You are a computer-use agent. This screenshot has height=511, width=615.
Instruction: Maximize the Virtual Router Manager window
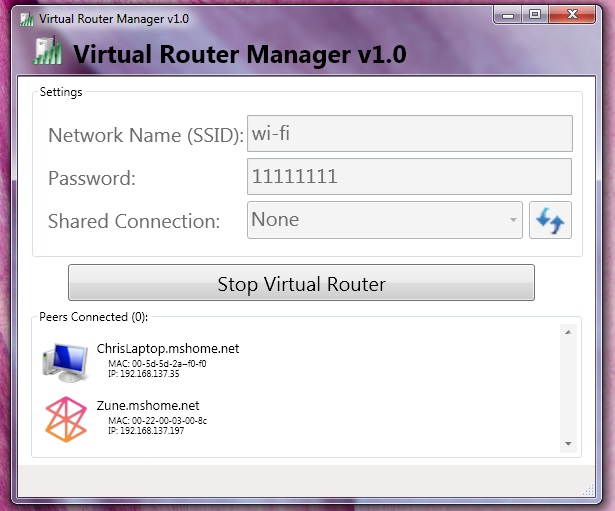pyautogui.click(x=535, y=15)
